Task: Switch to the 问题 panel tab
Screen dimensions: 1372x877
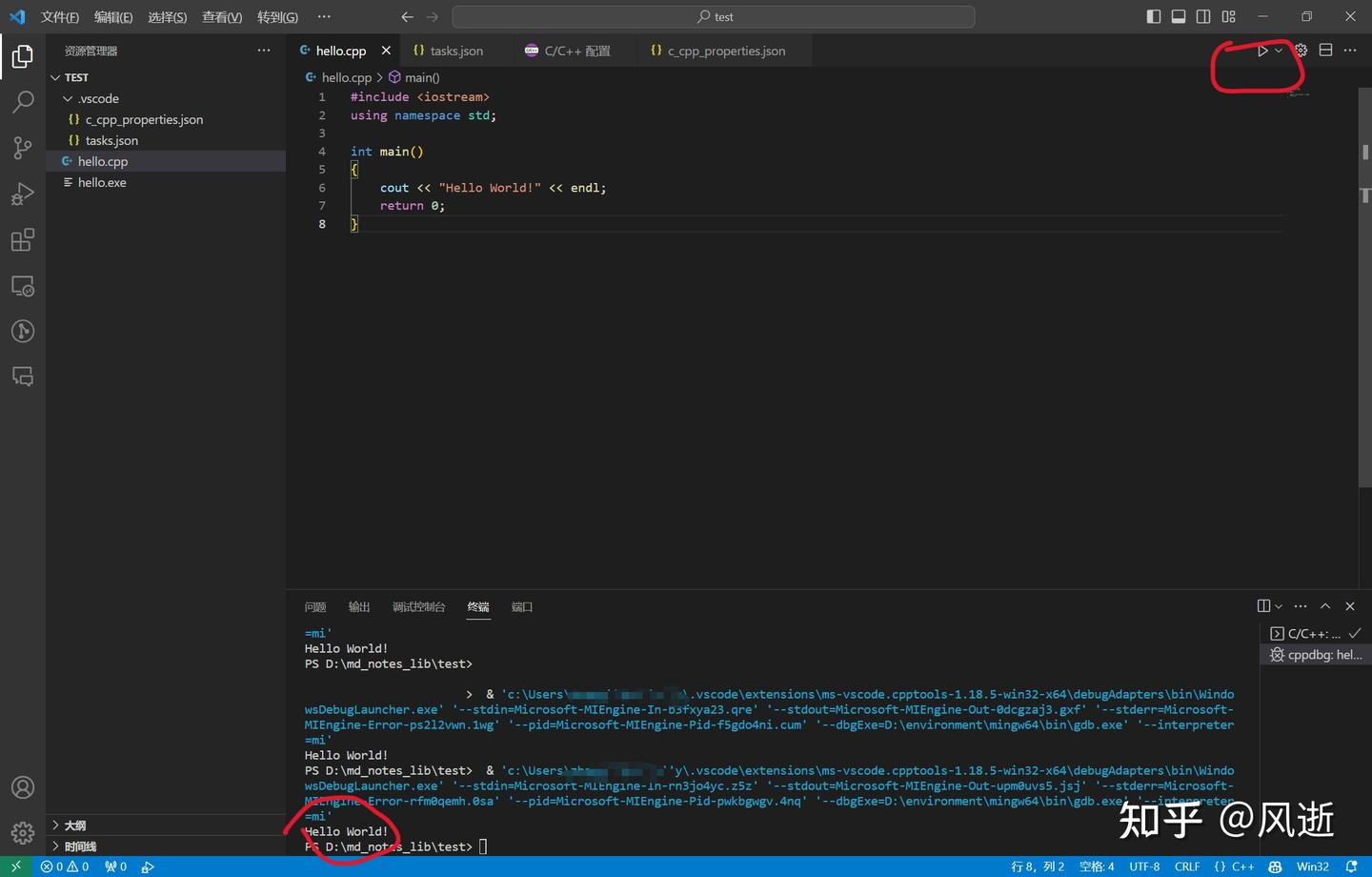Action: pyautogui.click(x=315, y=606)
